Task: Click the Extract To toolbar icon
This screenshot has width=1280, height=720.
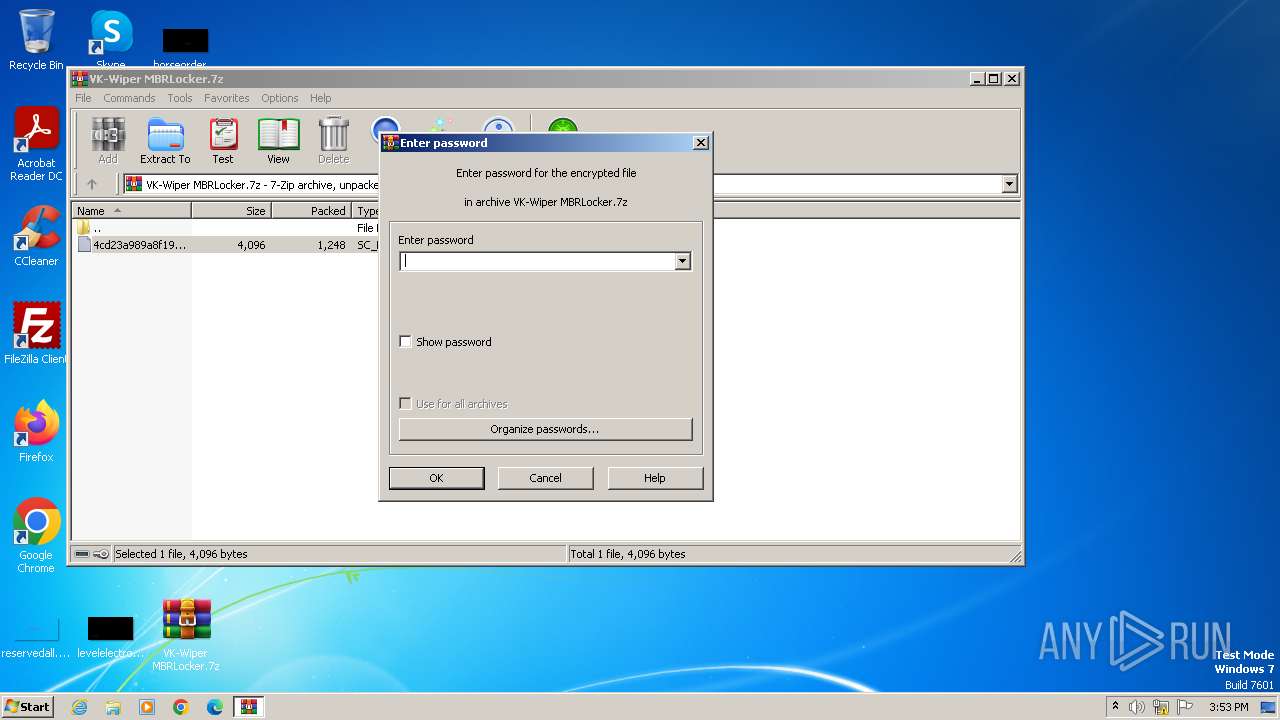Action: click(165, 141)
